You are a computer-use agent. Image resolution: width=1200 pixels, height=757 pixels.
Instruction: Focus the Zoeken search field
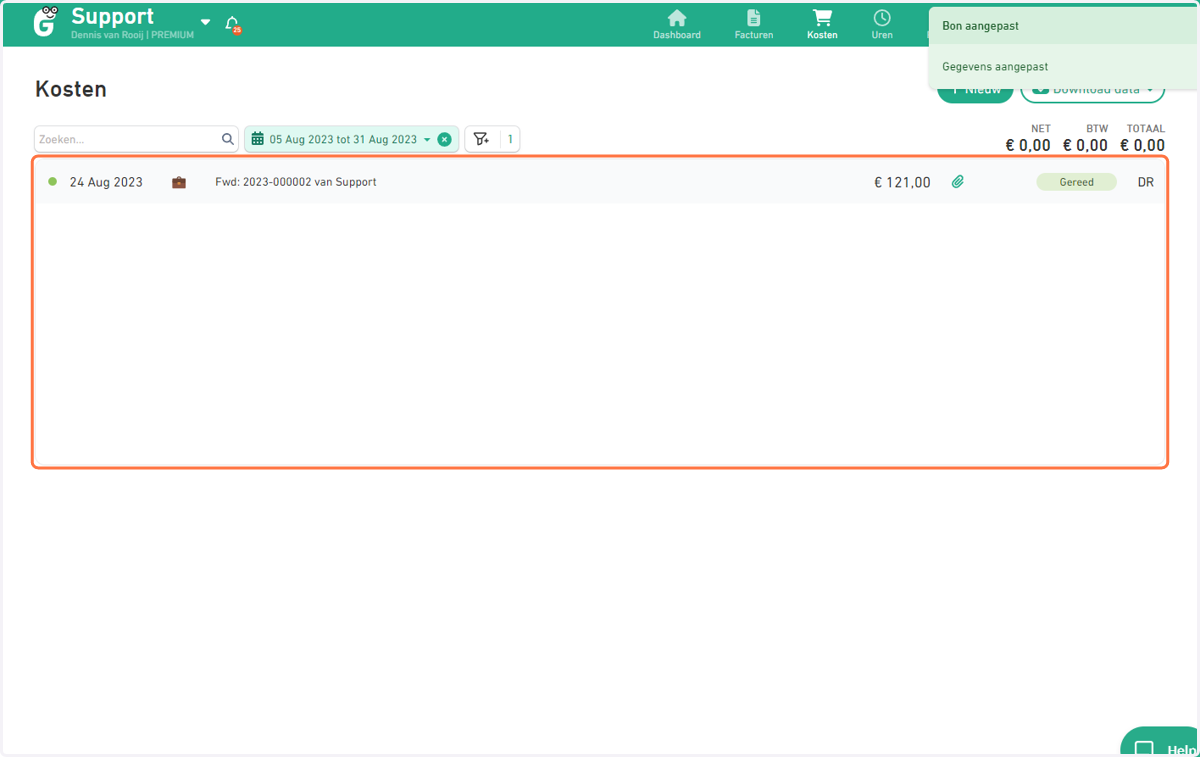pyautogui.click(x=136, y=139)
